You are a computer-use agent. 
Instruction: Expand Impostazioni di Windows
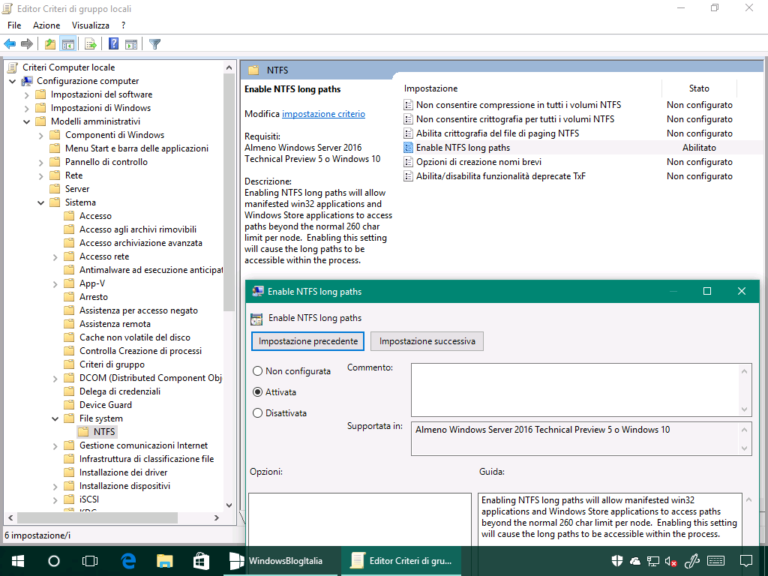tap(27, 108)
